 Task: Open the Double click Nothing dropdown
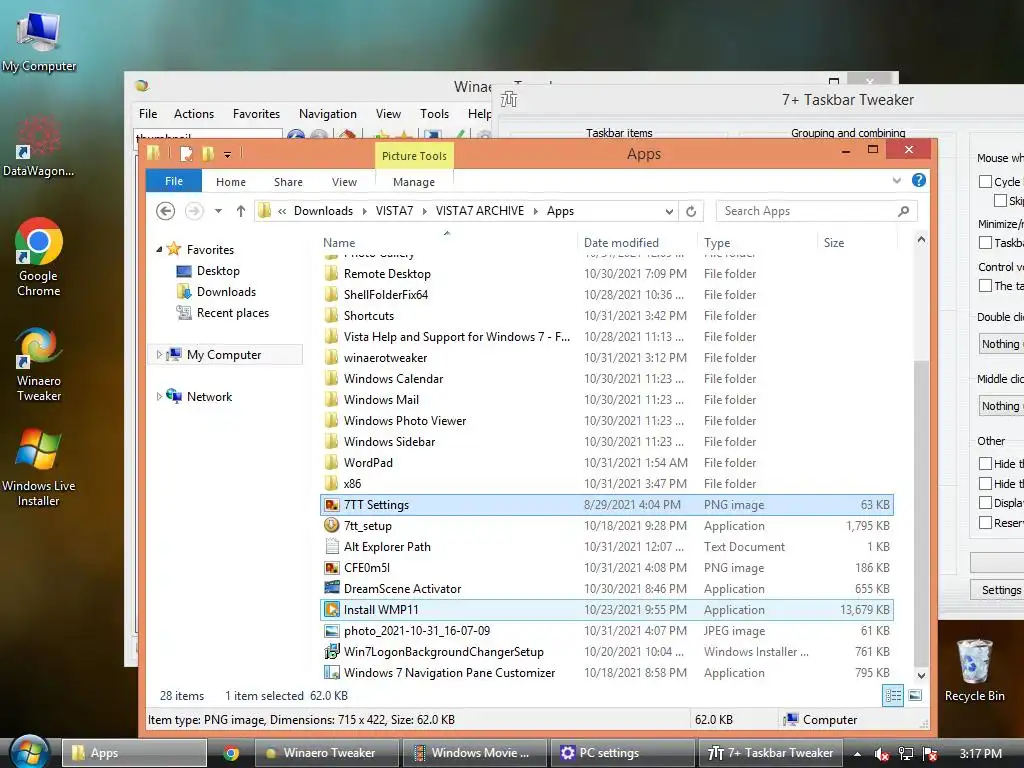click(1001, 344)
